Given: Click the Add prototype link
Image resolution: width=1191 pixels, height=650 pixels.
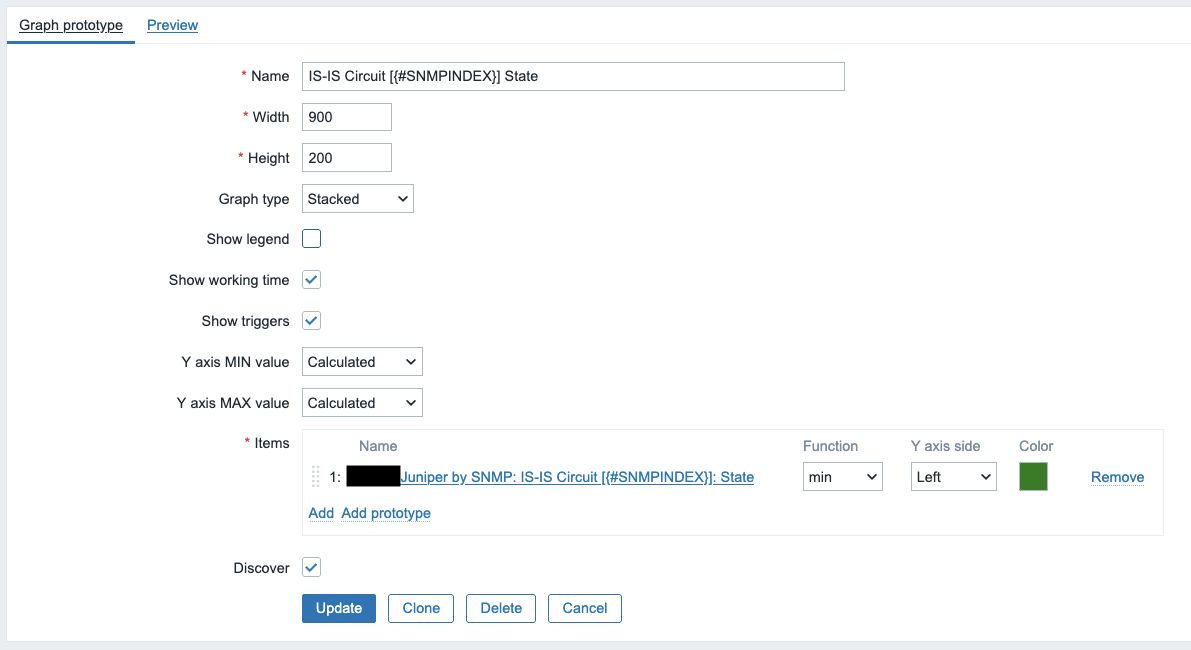Looking at the screenshot, I should point(386,513).
